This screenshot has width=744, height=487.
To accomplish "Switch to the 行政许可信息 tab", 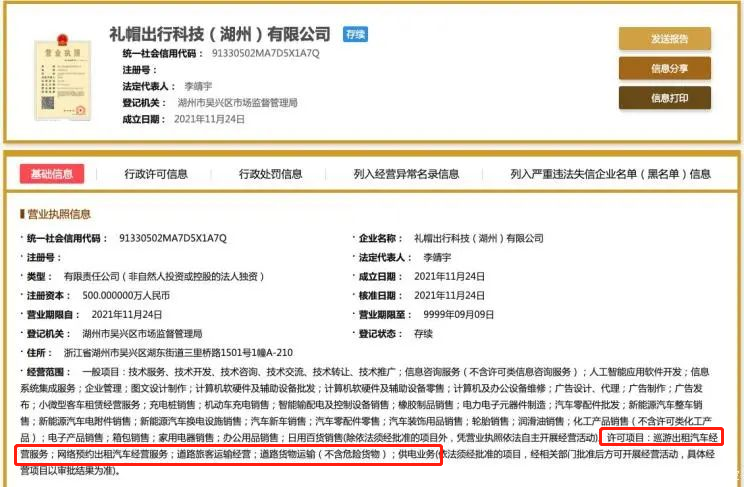I will pos(156,174).
